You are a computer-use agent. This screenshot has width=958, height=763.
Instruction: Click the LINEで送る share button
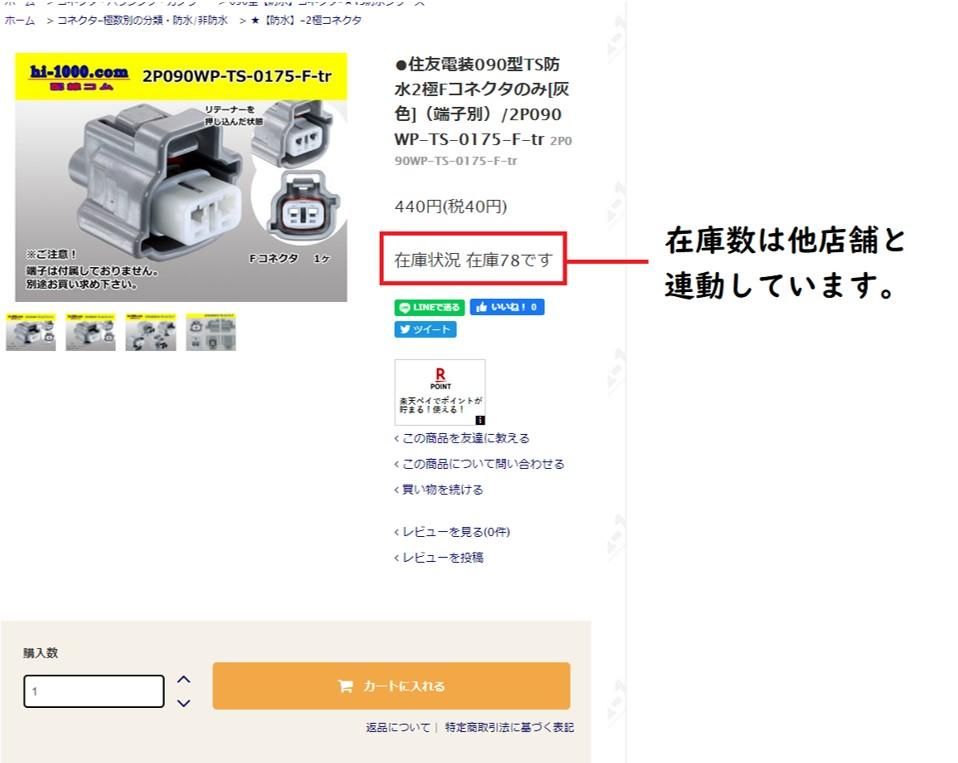pyautogui.click(x=430, y=307)
